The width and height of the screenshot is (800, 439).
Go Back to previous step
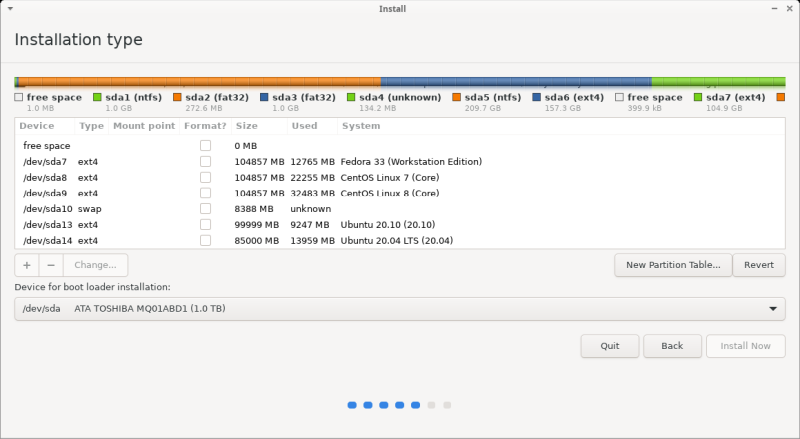(x=672, y=346)
